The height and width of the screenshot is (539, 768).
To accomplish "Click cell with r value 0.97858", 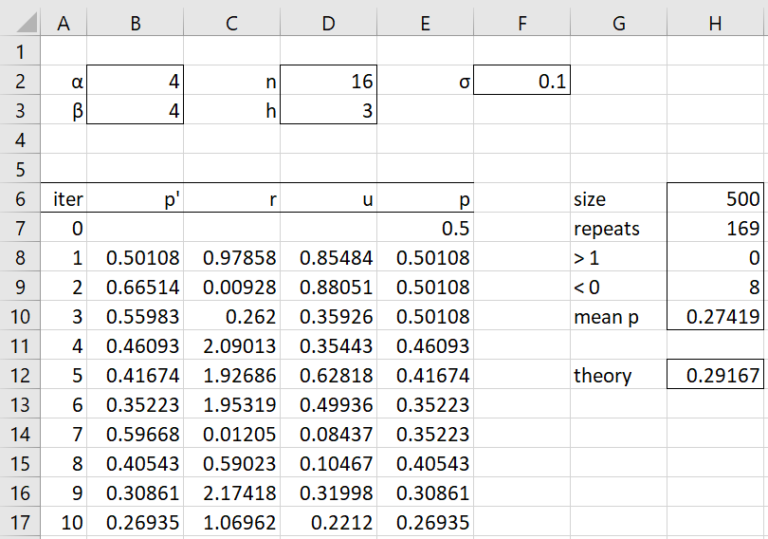I will [232, 257].
